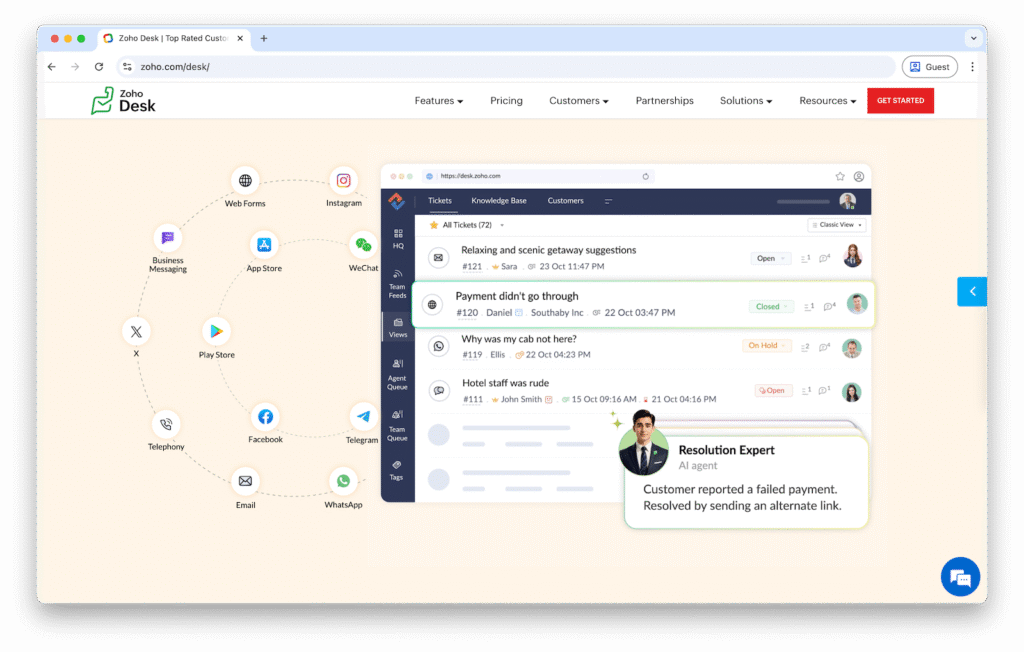Screen dimensions: 1024x652
Task: Click the Guest profile button
Action: [x=929, y=67]
